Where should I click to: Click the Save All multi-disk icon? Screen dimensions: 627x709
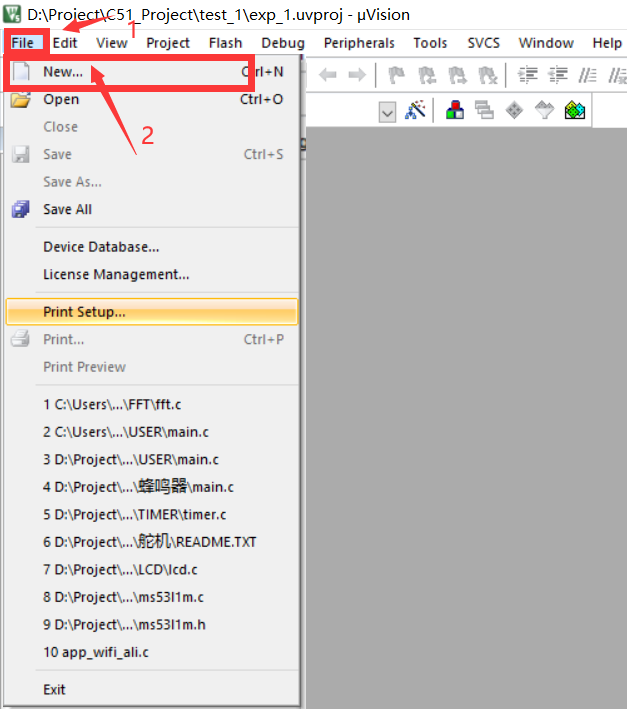pos(21,209)
